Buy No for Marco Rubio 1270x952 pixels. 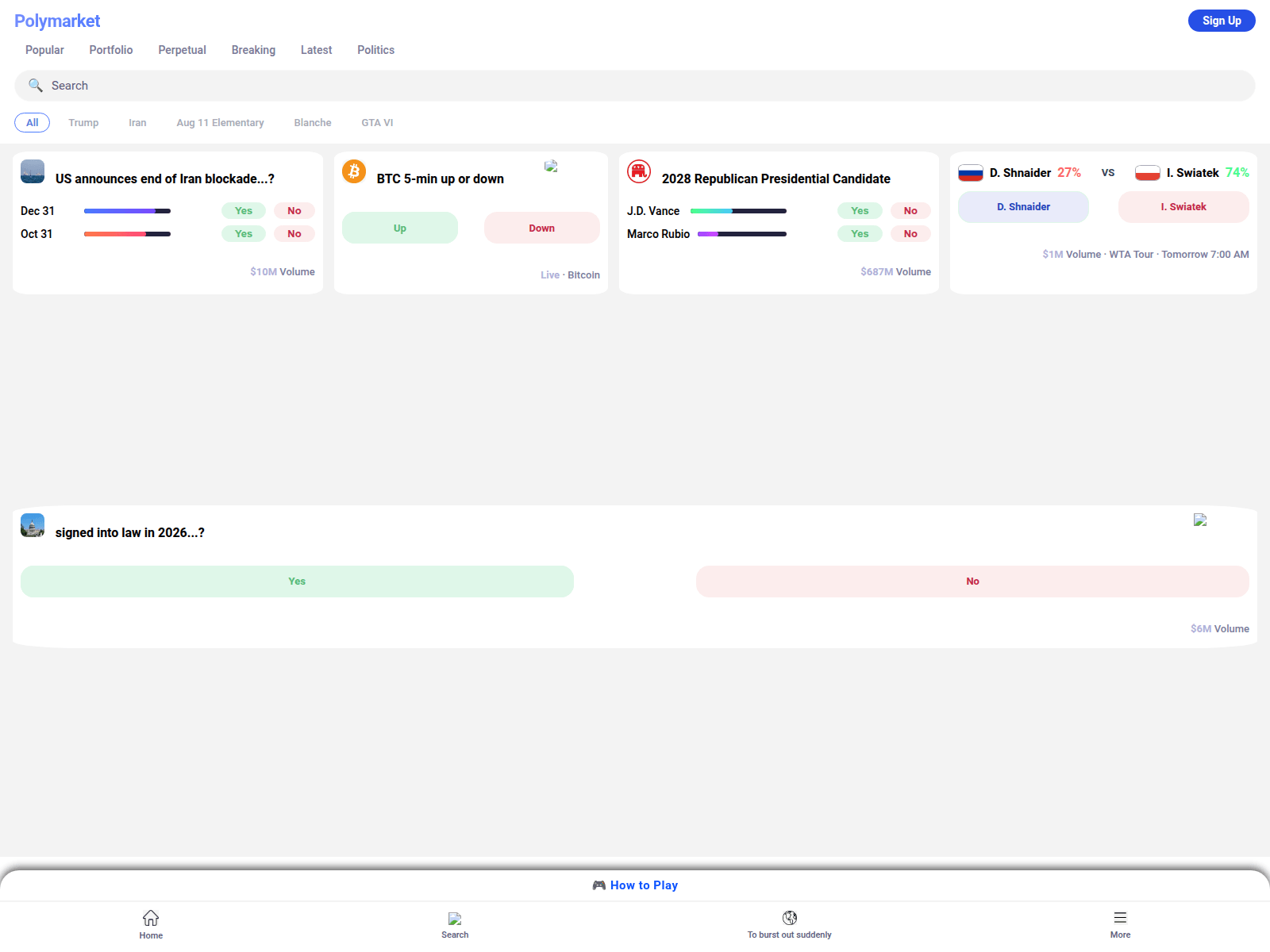910,234
